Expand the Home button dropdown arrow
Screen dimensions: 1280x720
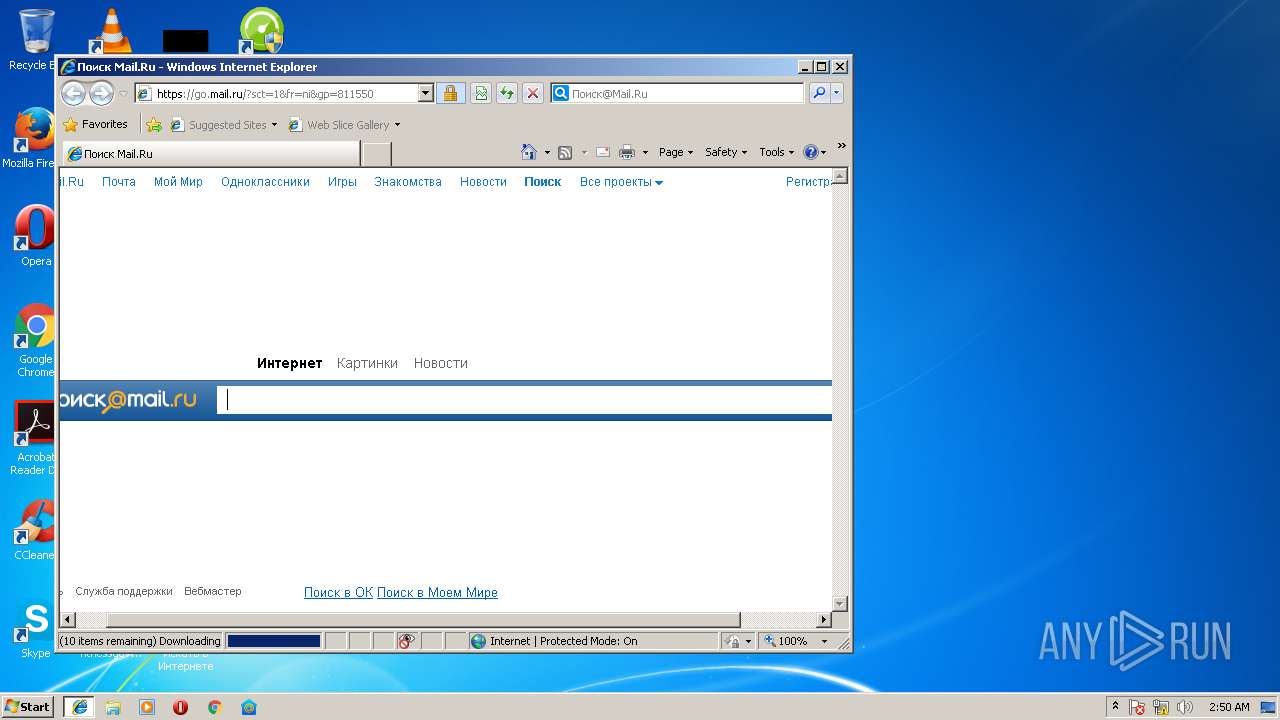click(547, 153)
